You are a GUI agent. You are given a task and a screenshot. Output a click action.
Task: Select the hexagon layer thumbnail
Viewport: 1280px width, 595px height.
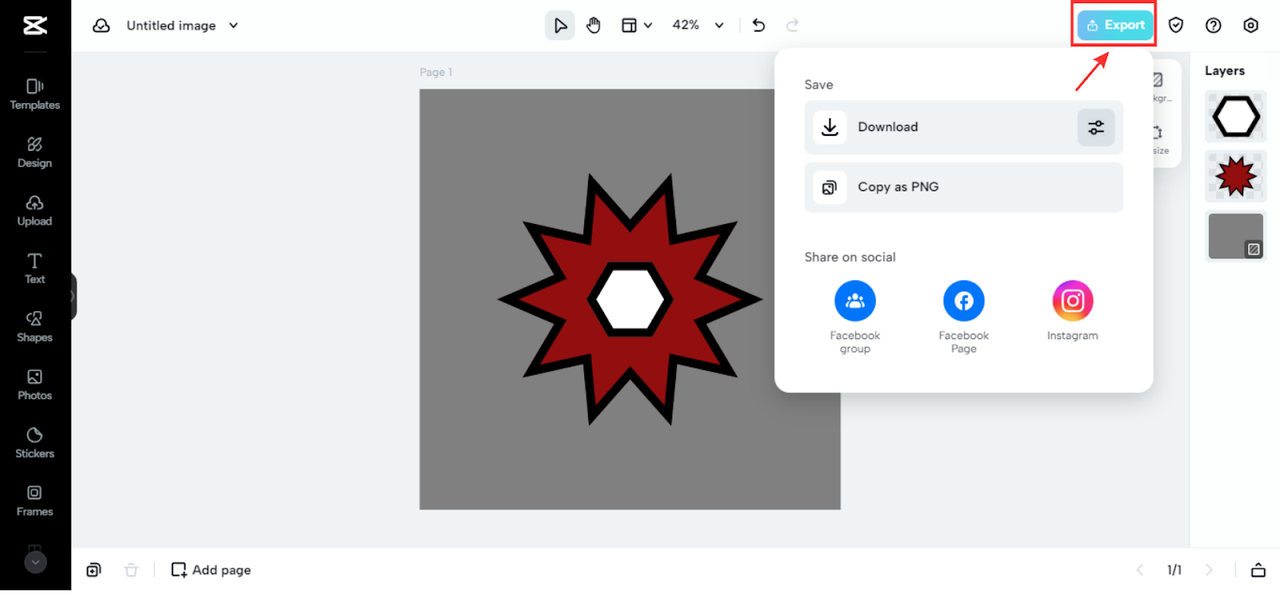pos(1236,117)
